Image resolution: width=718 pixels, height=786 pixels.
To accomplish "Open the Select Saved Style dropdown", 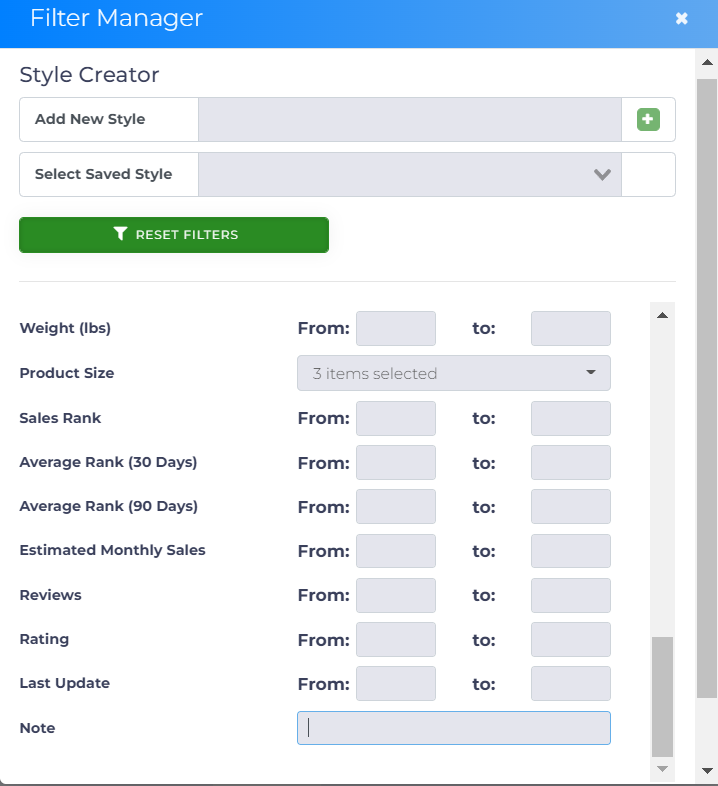I will (410, 174).
